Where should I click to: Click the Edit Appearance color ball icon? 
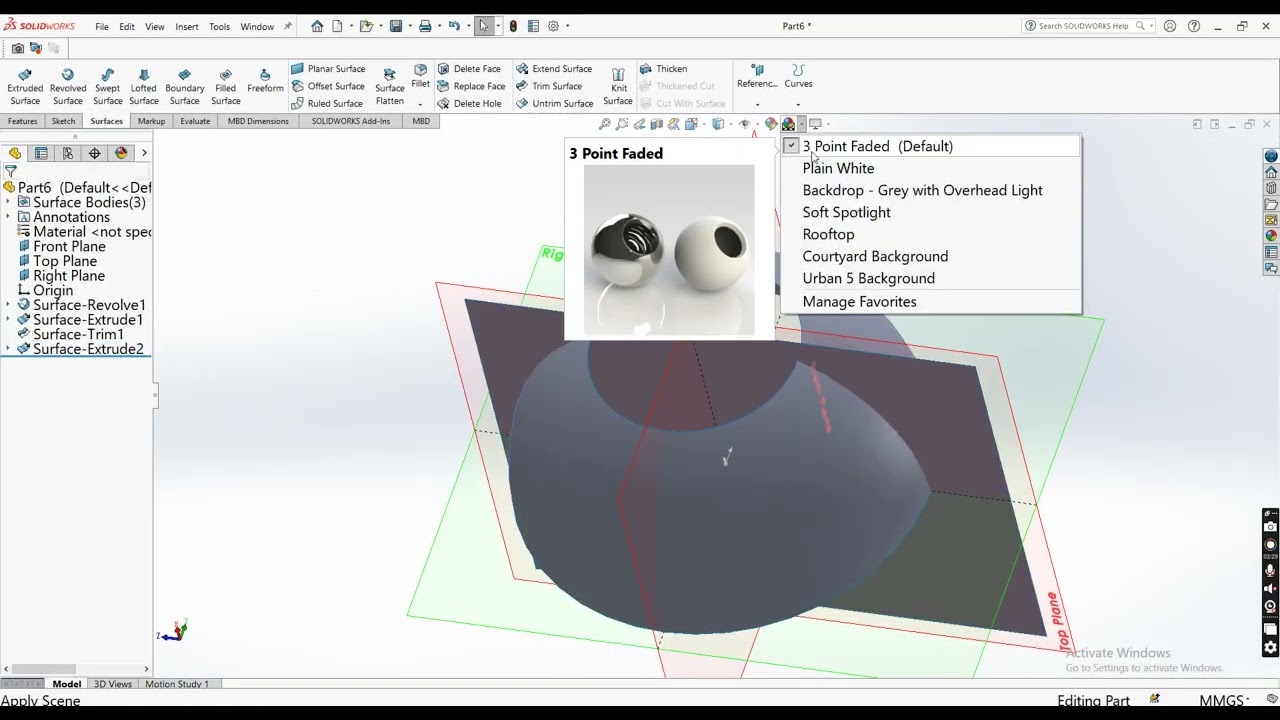click(x=771, y=125)
